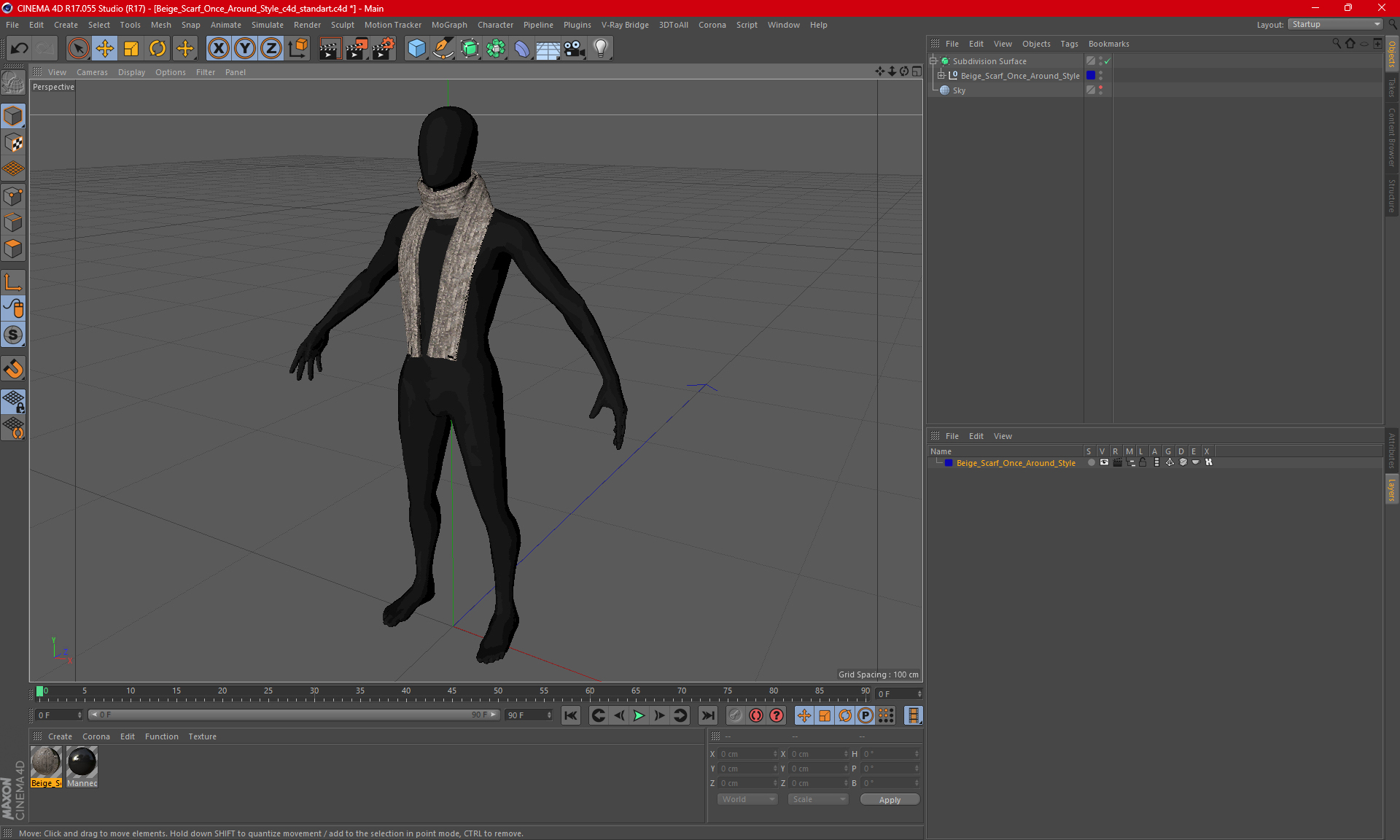This screenshot has height=840, width=1400.
Task: Select the Rotate tool icon
Action: point(157,49)
